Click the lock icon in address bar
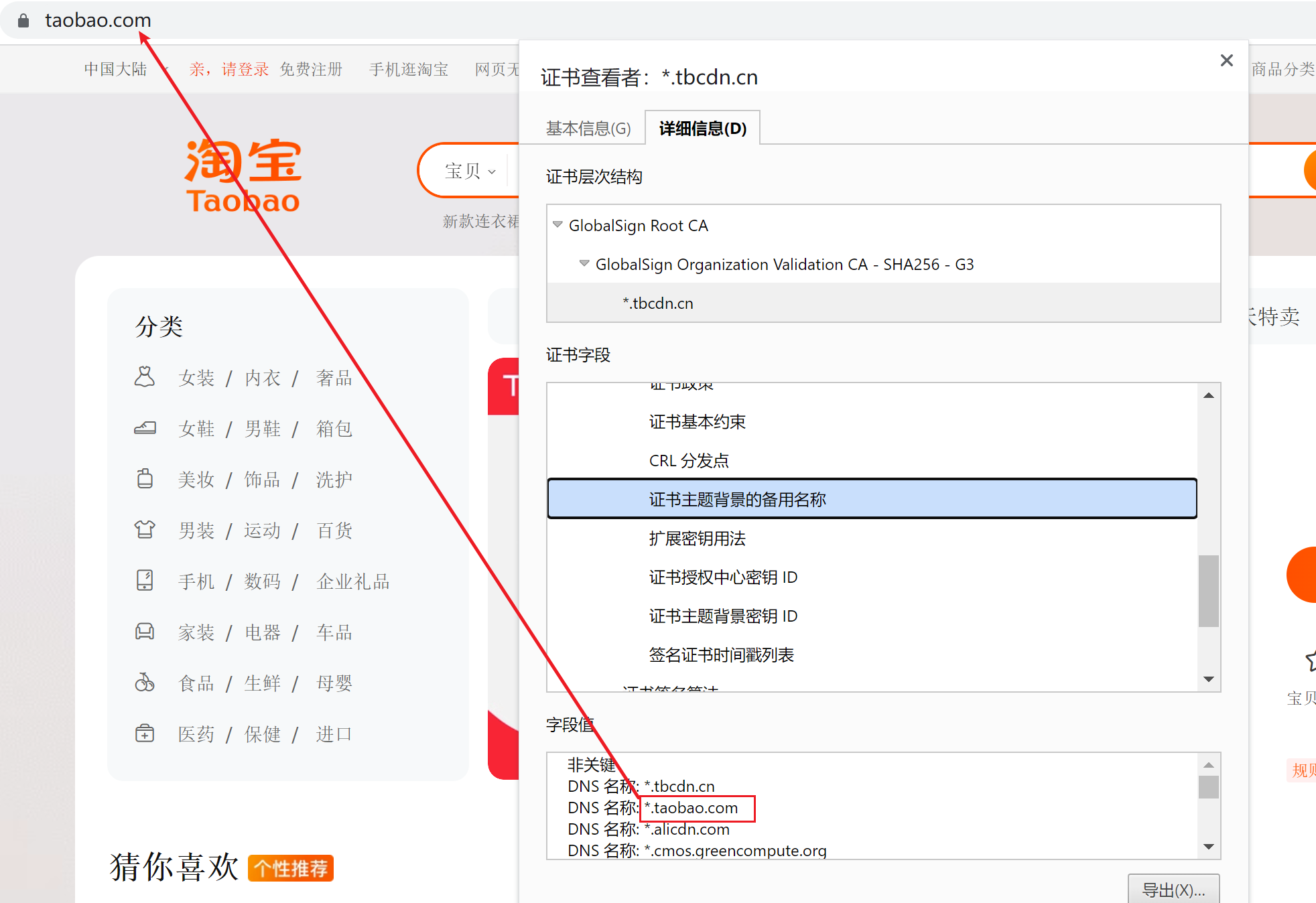 [23, 21]
